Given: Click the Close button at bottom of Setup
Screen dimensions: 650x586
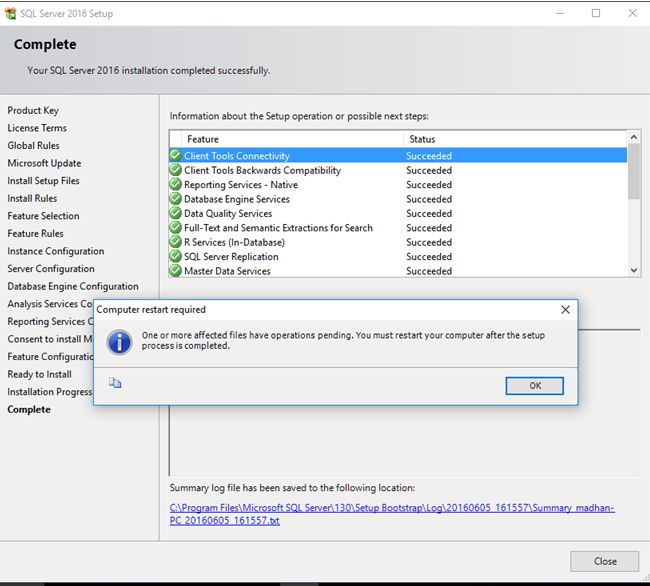Looking at the screenshot, I should 604,561.
